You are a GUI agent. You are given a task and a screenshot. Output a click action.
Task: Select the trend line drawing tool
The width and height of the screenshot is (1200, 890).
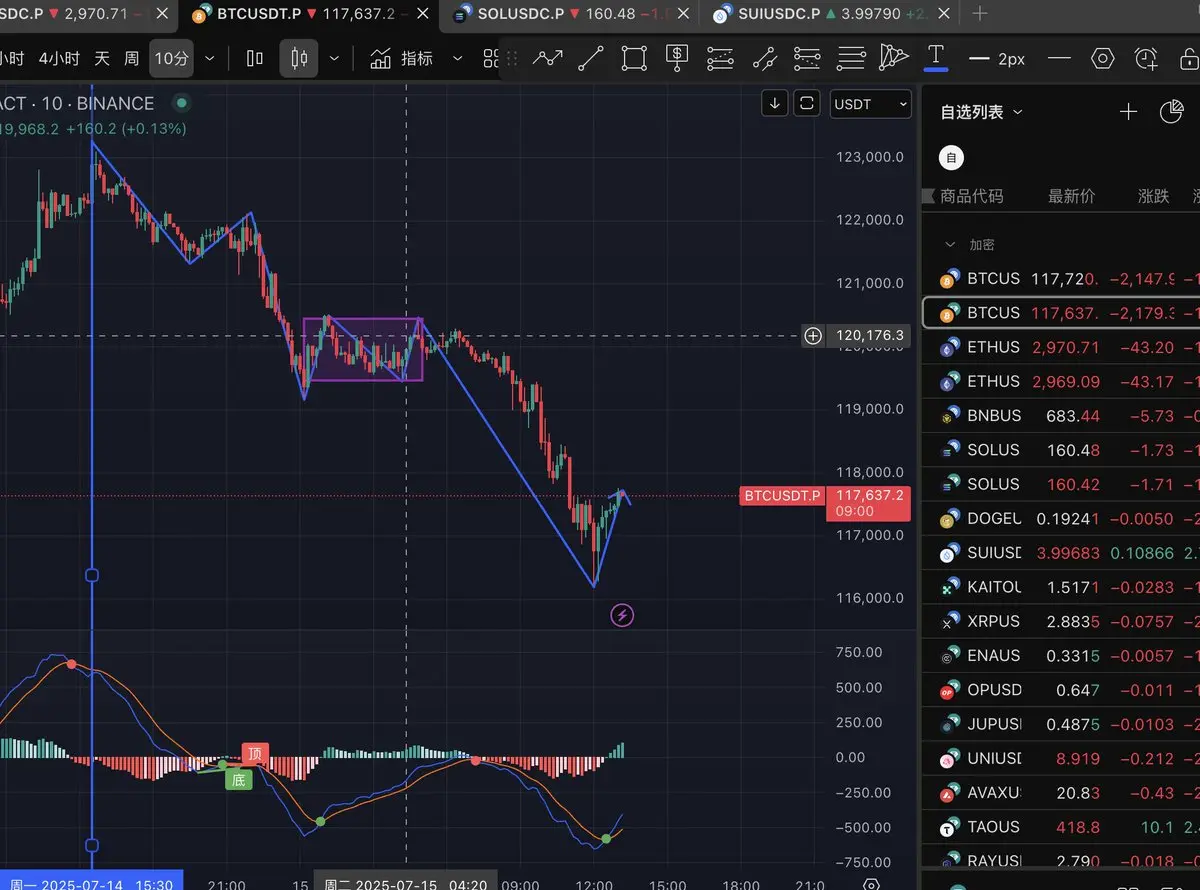point(591,58)
